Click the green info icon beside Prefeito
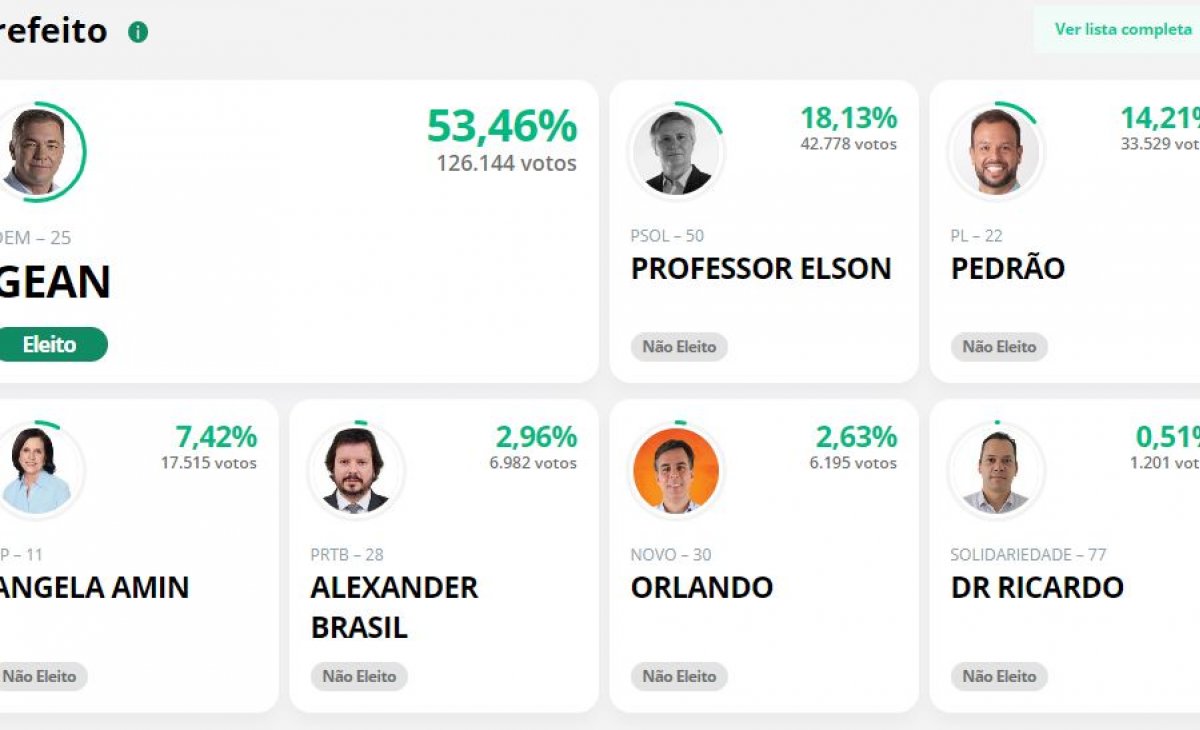This screenshot has width=1200, height=730. pyautogui.click(x=138, y=32)
